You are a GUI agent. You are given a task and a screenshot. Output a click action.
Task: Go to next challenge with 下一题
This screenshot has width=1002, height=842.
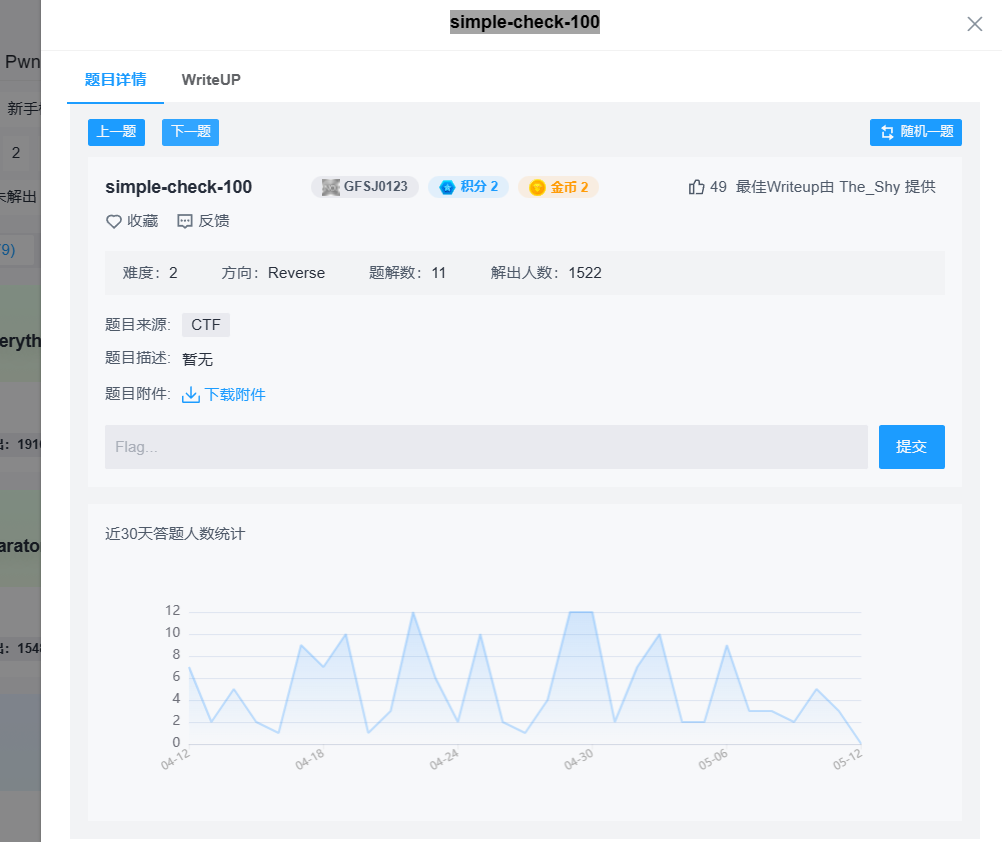[x=190, y=132]
